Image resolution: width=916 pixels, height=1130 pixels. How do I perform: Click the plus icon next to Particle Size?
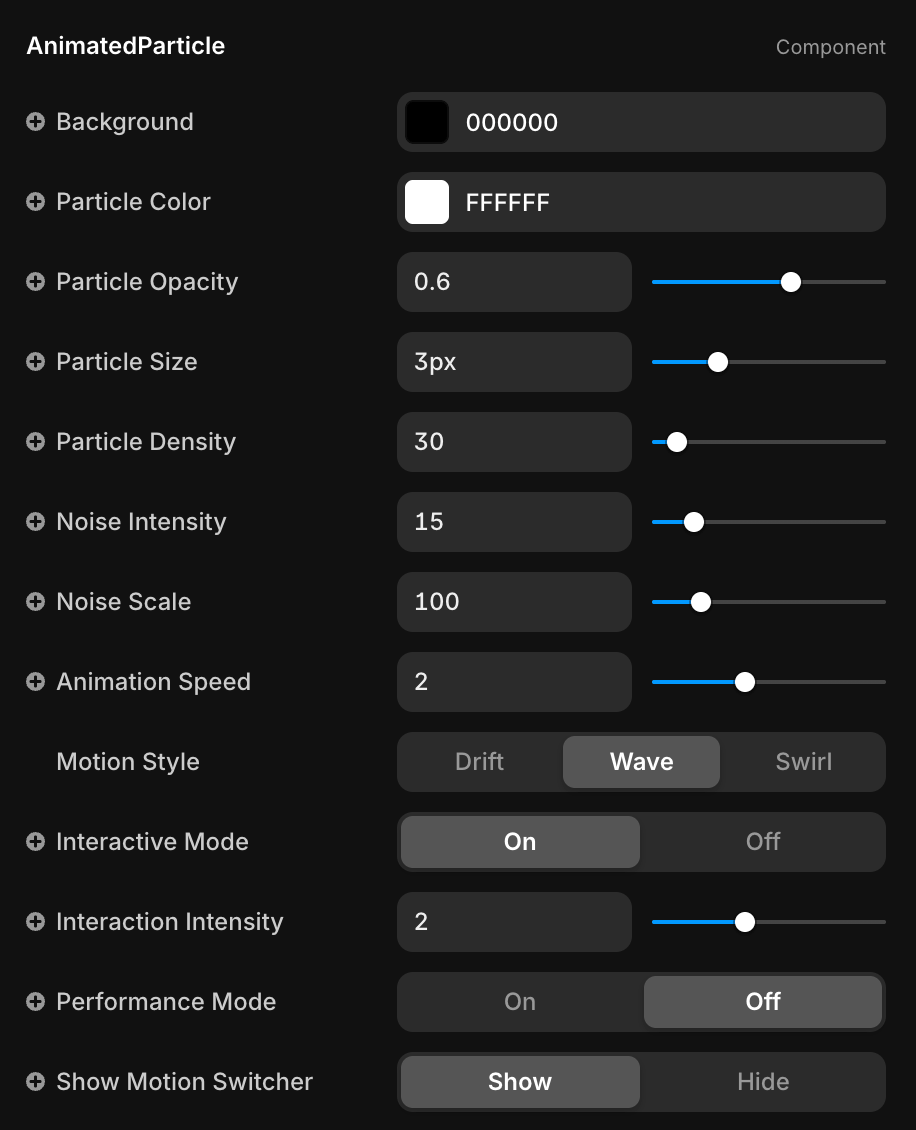point(35,362)
